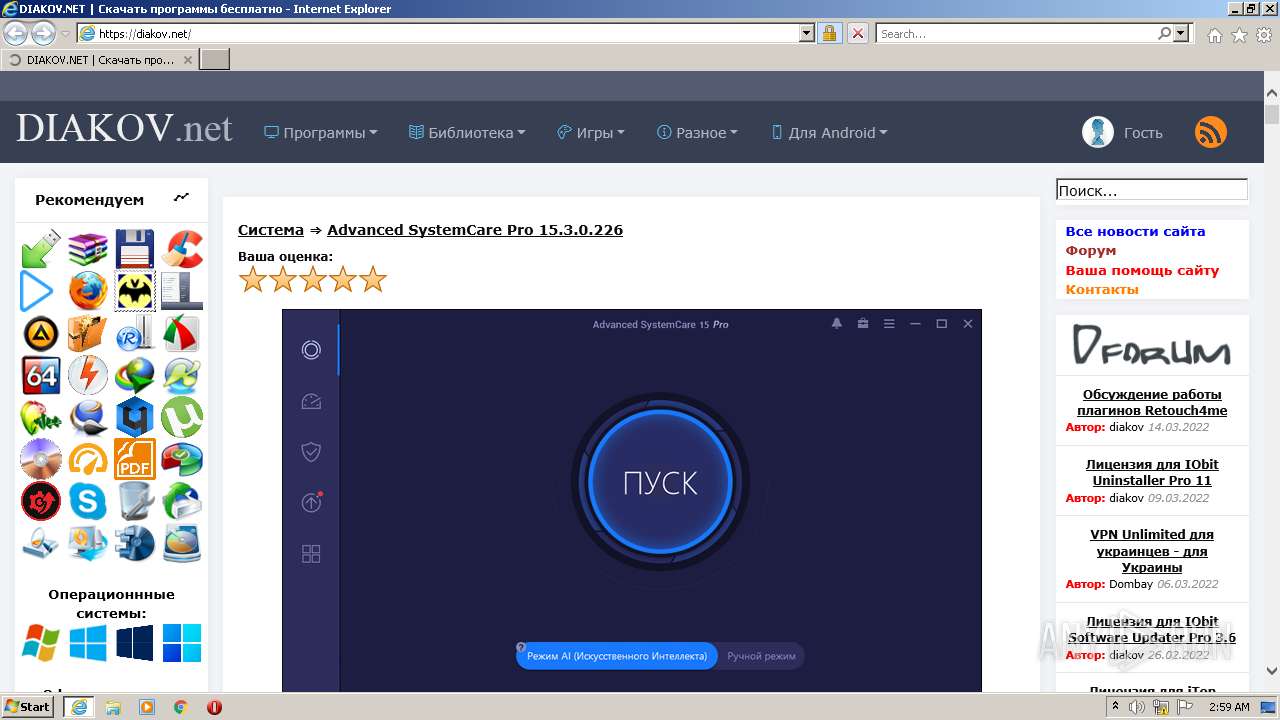Open a new blank tab
The width and height of the screenshot is (1280, 720).
(x=215, y=60)
